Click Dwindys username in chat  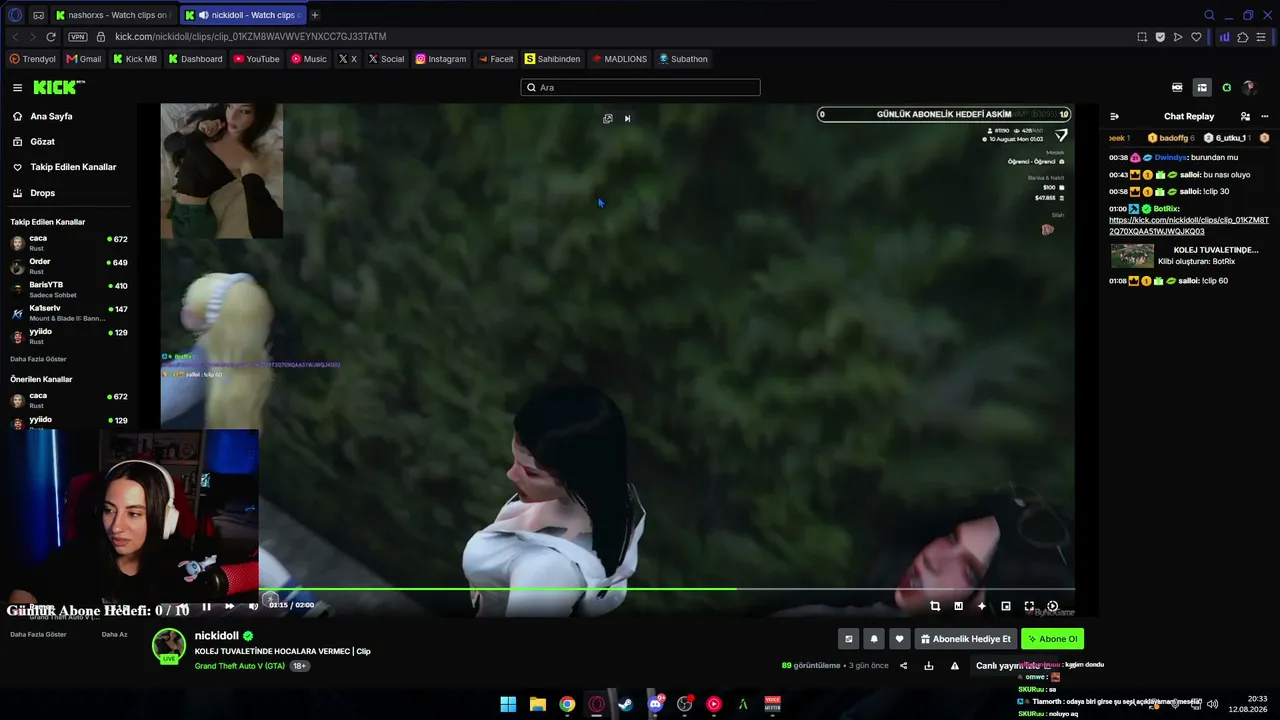click(x=1170, y=158)
